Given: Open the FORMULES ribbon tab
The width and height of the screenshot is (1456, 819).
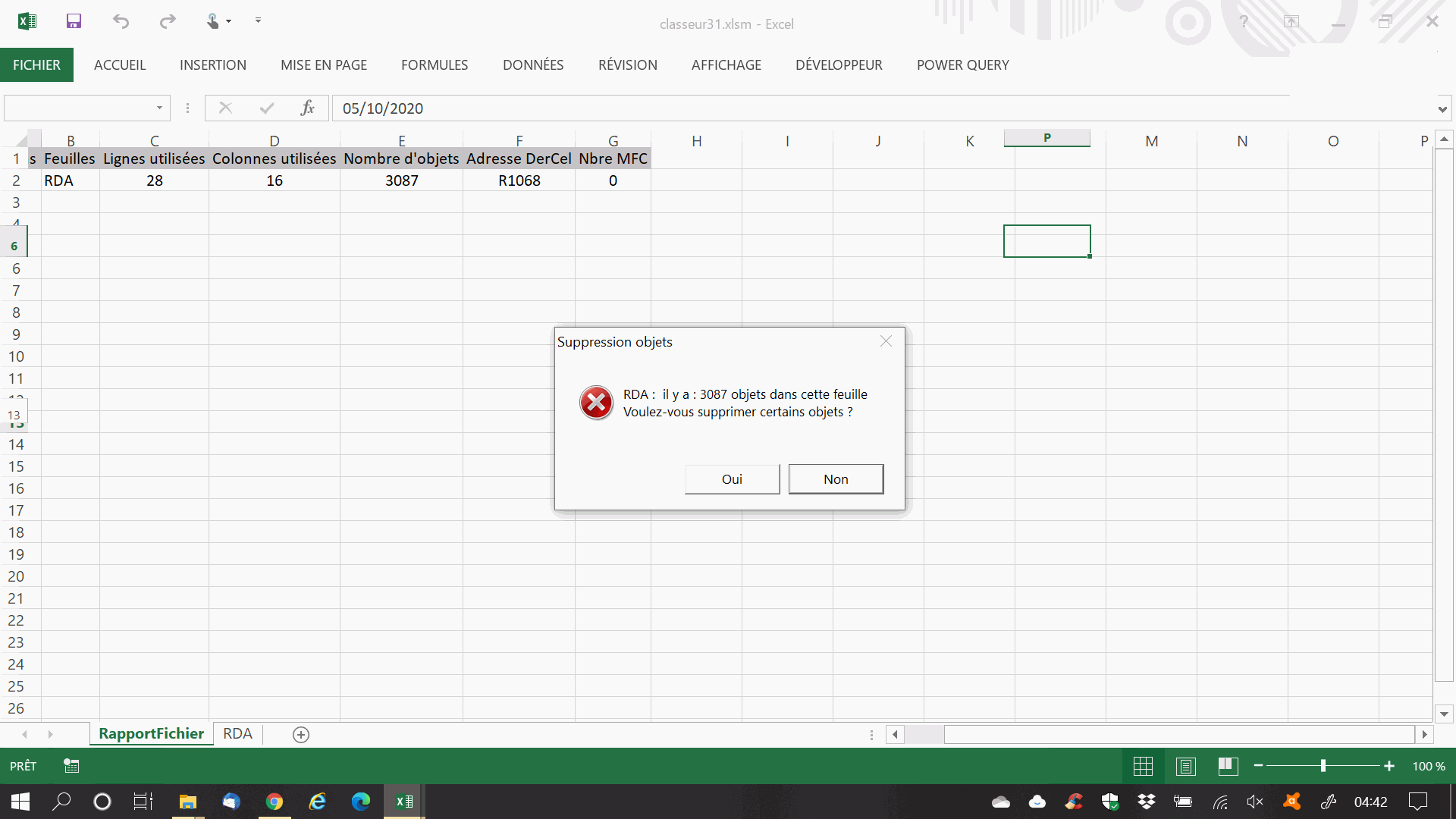Looking at the screenshot, I should pos(435,65).
